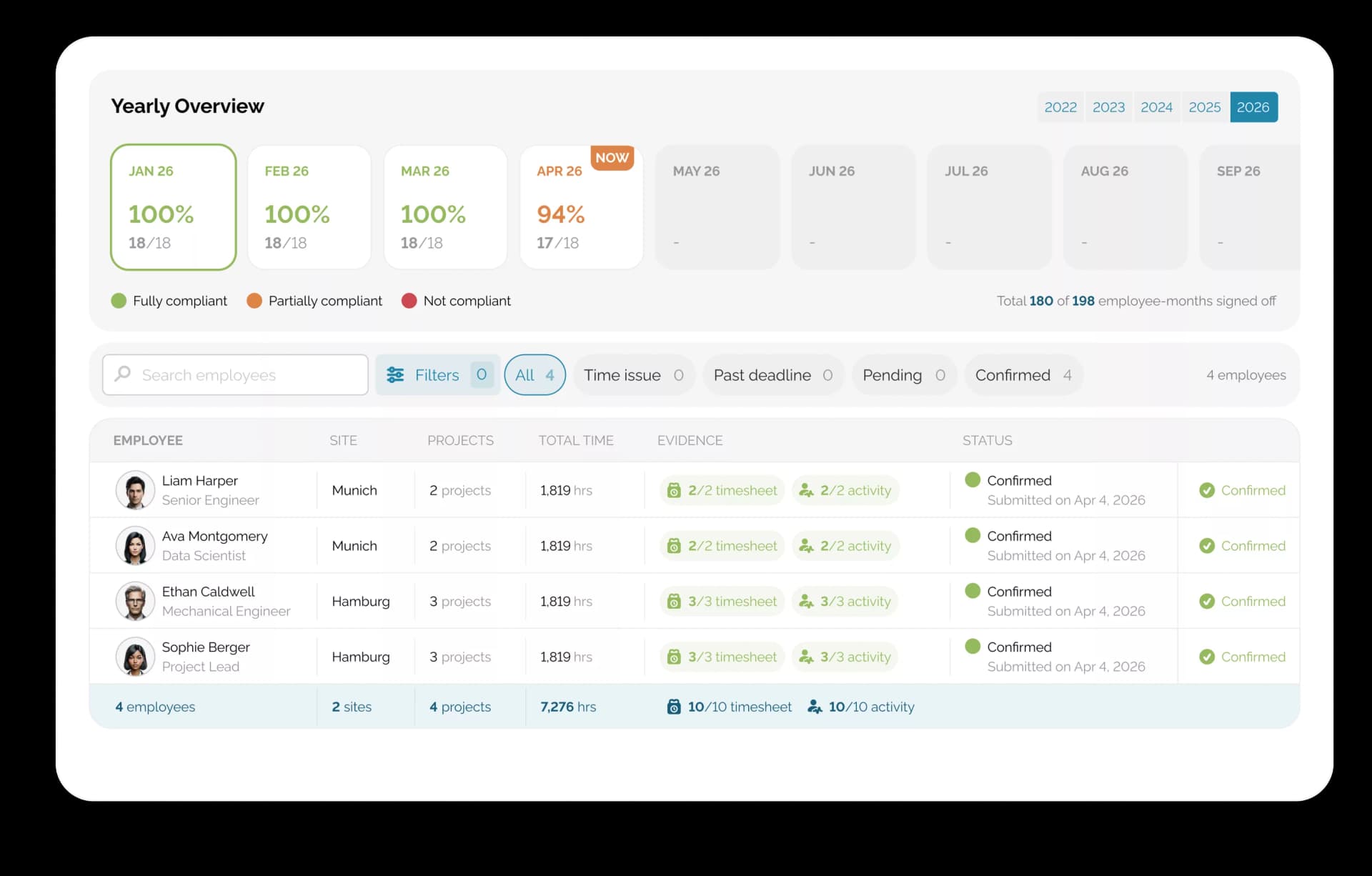Select the MAR 26 month card
This screenshot has width=1372, height=876.
coord(445,207)
